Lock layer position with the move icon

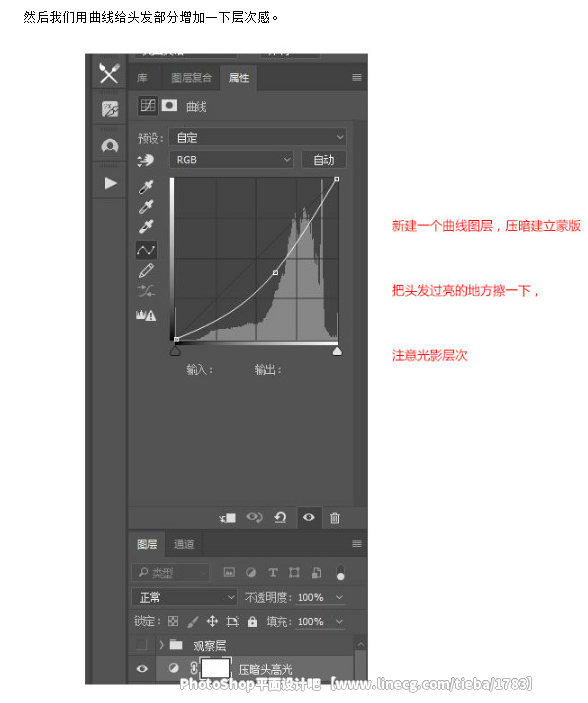point(212,621)
